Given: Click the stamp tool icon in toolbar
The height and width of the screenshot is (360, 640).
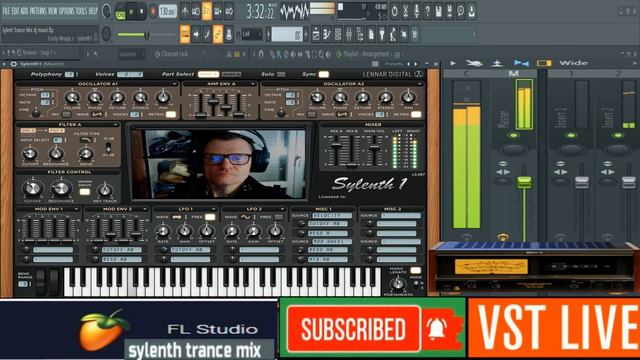Looking at the screenshot, I should pos(229,34).
